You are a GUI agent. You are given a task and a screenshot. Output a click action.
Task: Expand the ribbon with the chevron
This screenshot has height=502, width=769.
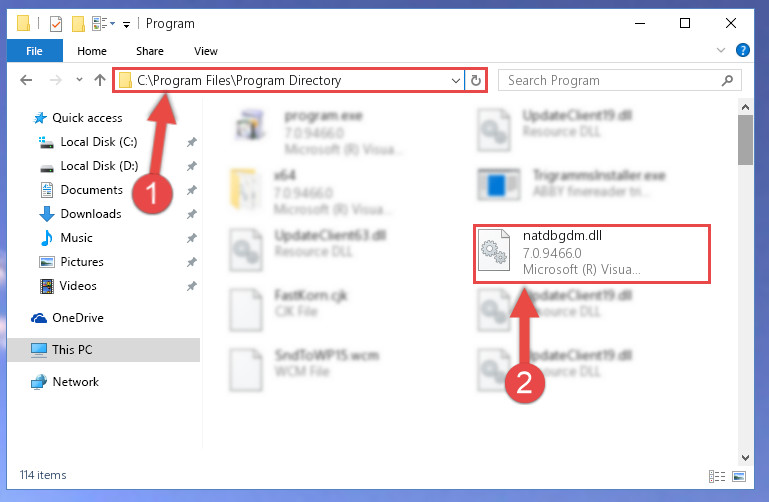point(721,50)
